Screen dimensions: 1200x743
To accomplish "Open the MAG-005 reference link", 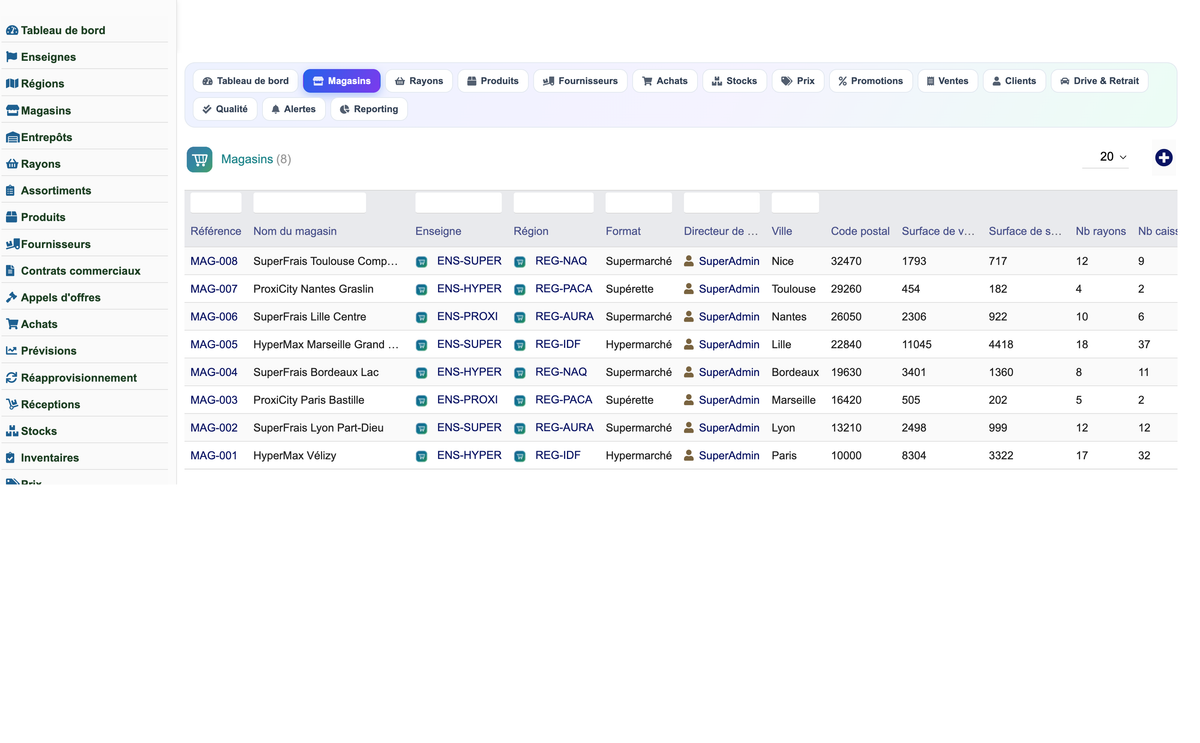I will point(214,344).
